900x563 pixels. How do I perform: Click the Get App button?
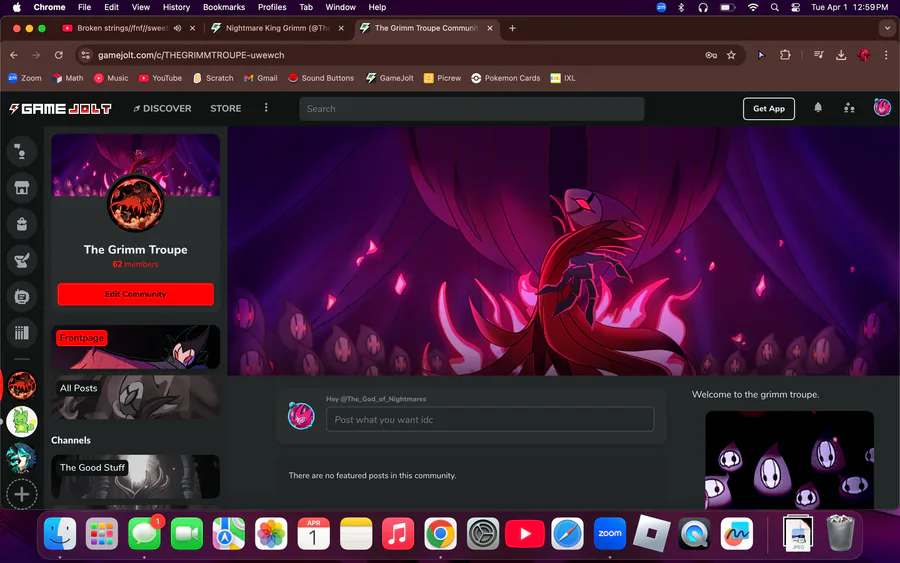(769, 108)
